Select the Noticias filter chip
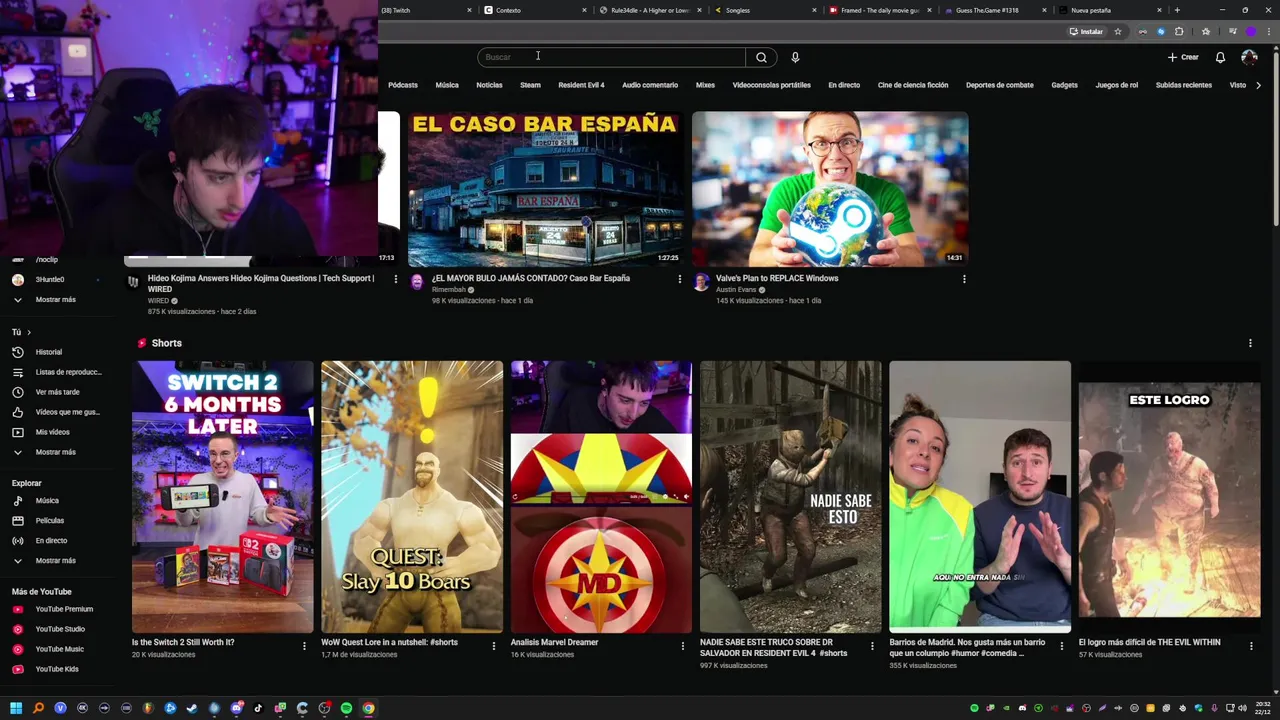This screenshot has width=1280, height=720. (489, 85)
